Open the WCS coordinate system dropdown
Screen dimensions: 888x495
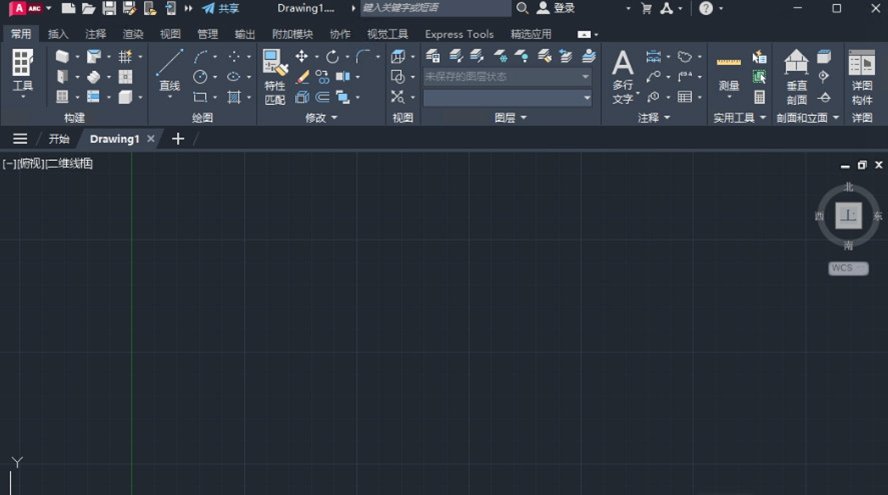tap(848, 268)
